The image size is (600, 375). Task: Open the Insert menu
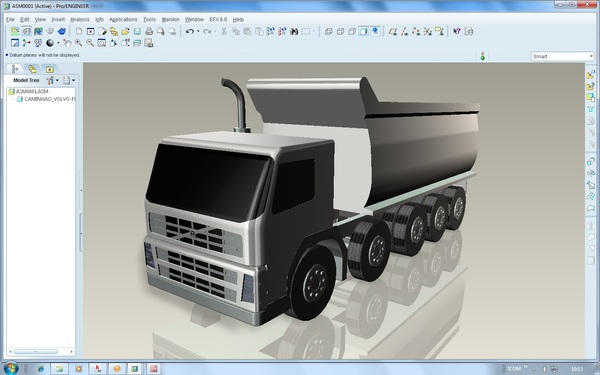58,20
